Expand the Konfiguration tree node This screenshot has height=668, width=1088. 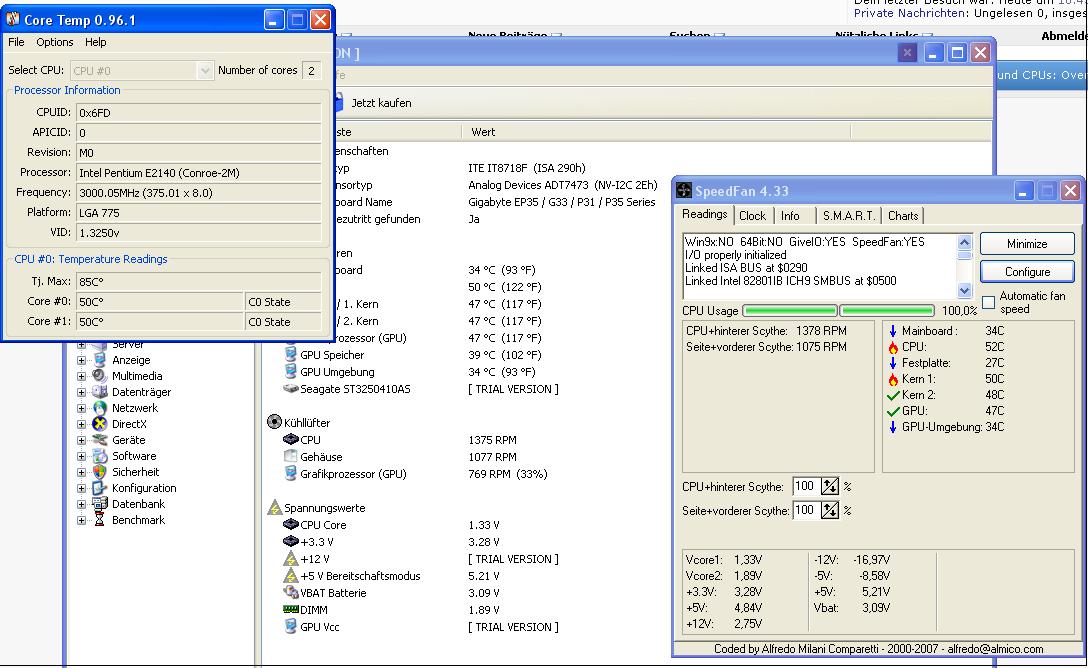click(x=81, y=488)
